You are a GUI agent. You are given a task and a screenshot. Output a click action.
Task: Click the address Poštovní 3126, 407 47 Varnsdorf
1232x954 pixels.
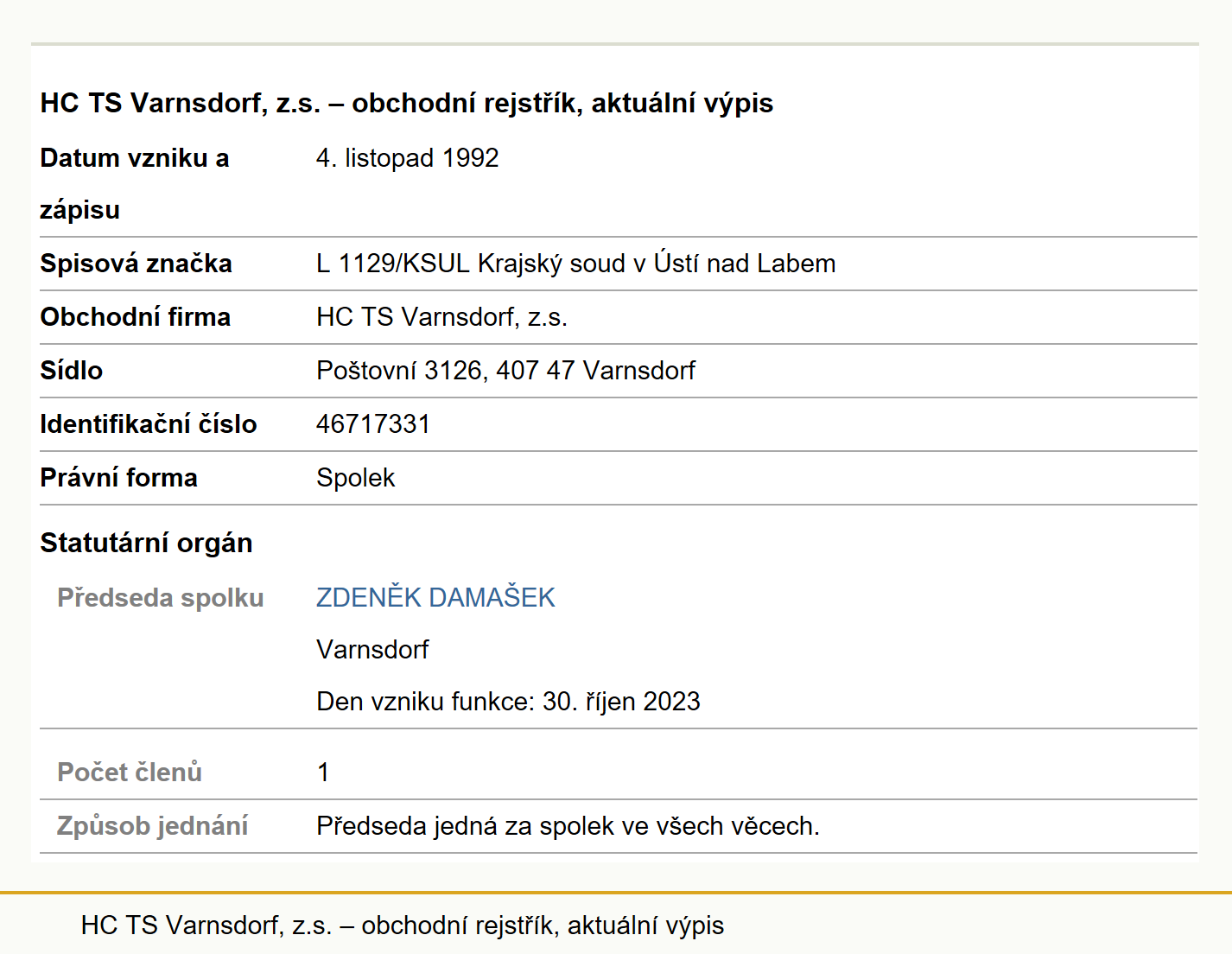click(x=505, y=371)
